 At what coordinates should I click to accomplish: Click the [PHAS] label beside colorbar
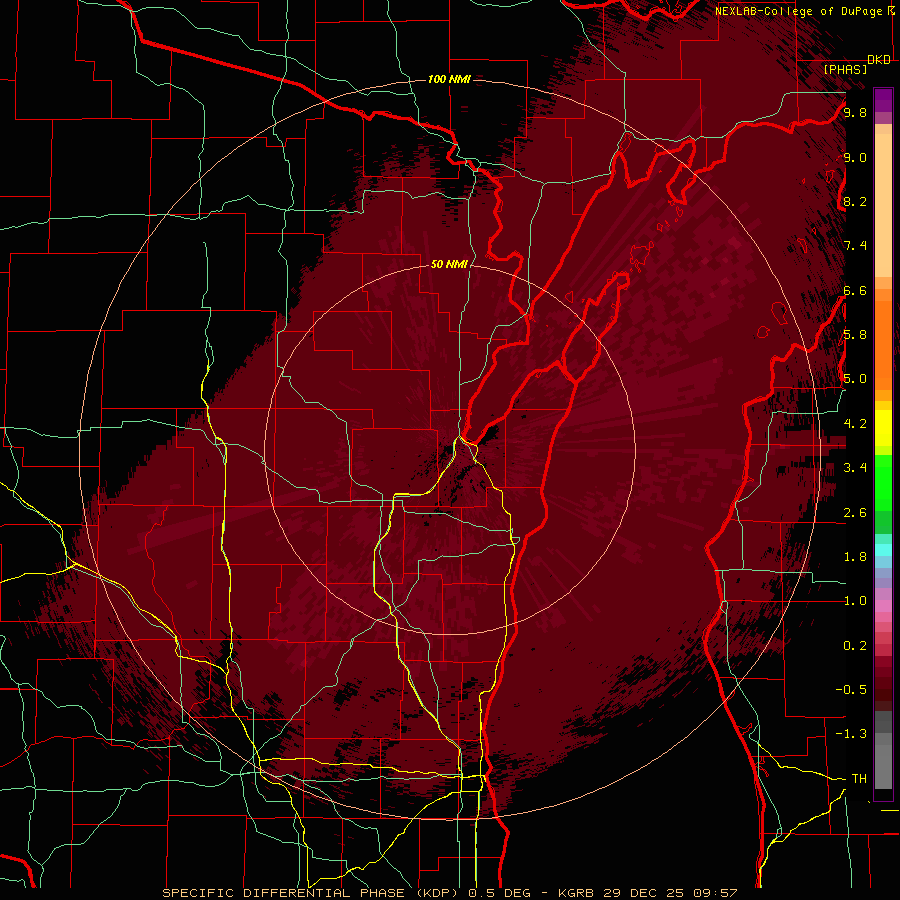pos(845,69)
